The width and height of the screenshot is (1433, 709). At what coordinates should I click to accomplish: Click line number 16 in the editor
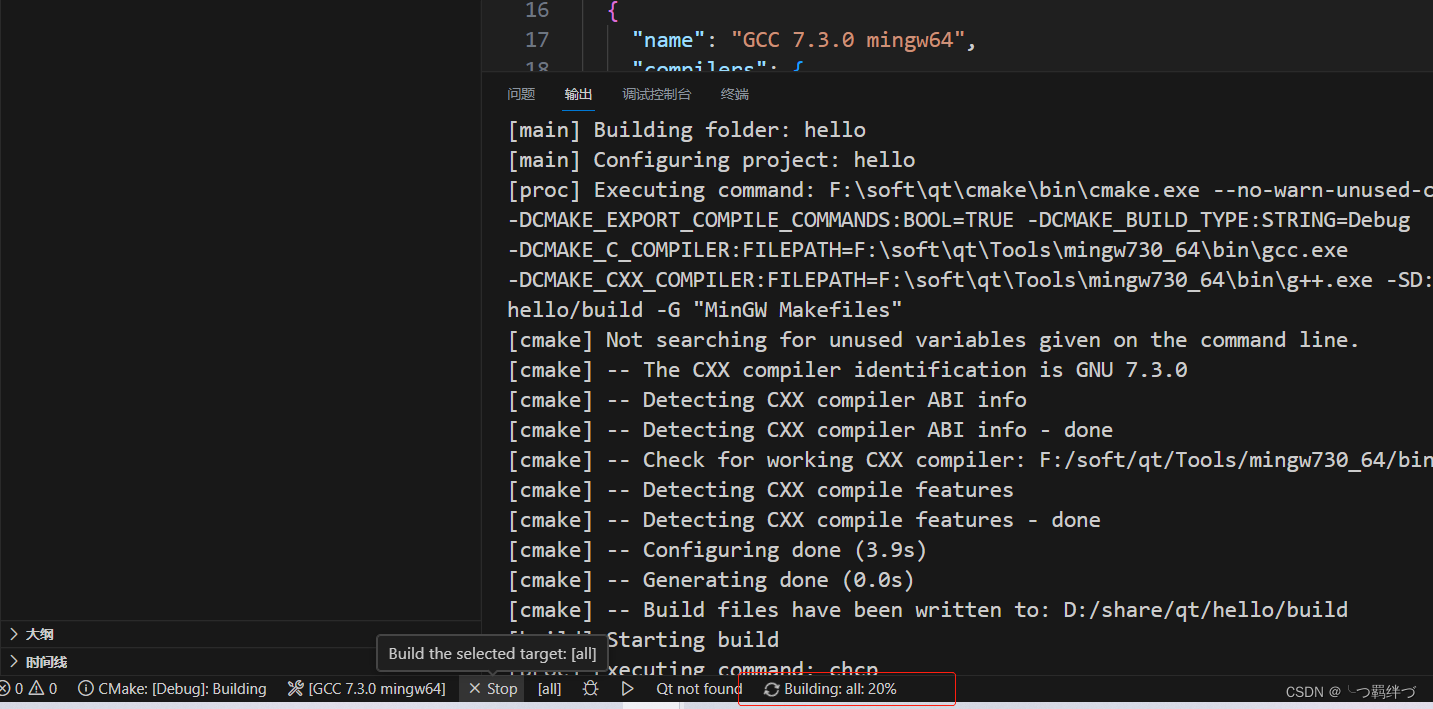coord(537,10)
